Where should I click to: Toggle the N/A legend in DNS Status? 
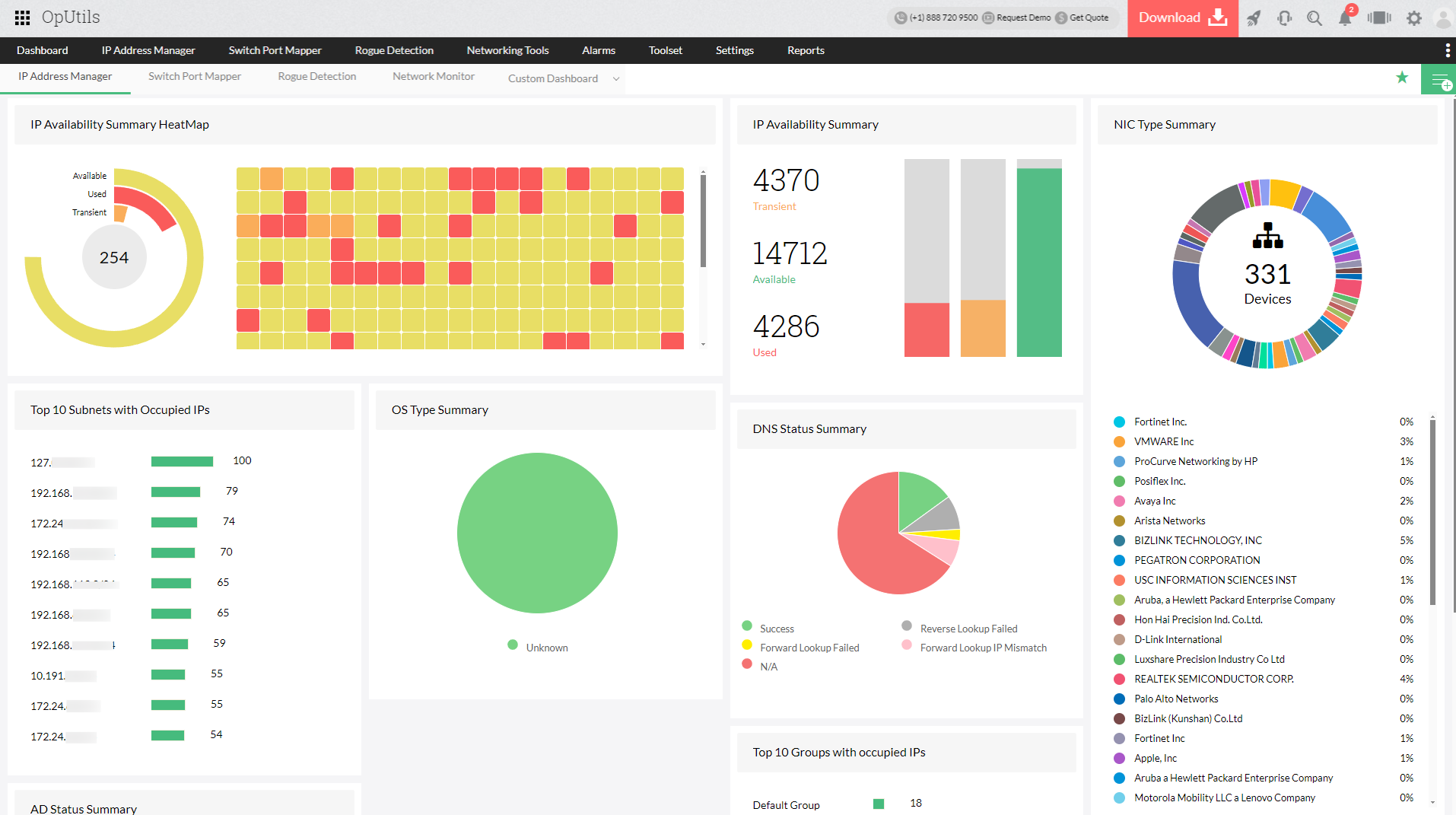[760, 667]
